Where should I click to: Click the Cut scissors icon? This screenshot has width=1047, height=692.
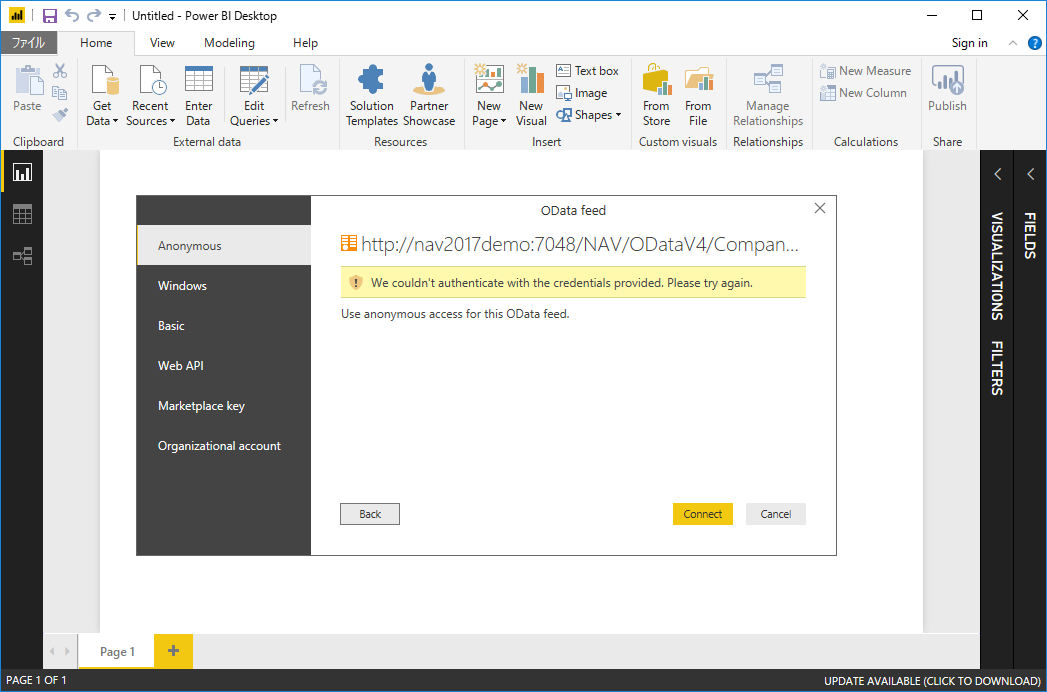coord(60,71)
